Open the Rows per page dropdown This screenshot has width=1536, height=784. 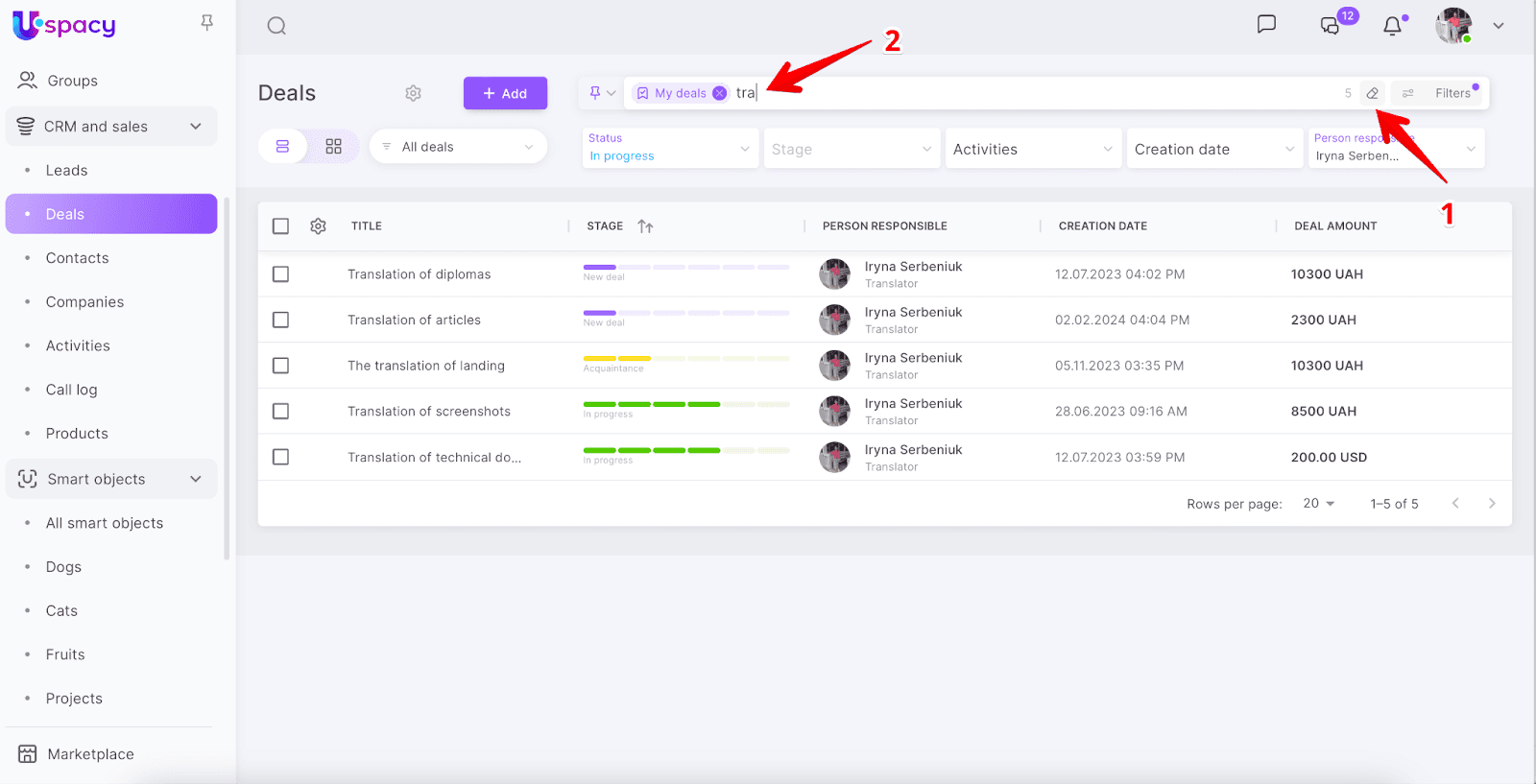[x=1318, y=504]
